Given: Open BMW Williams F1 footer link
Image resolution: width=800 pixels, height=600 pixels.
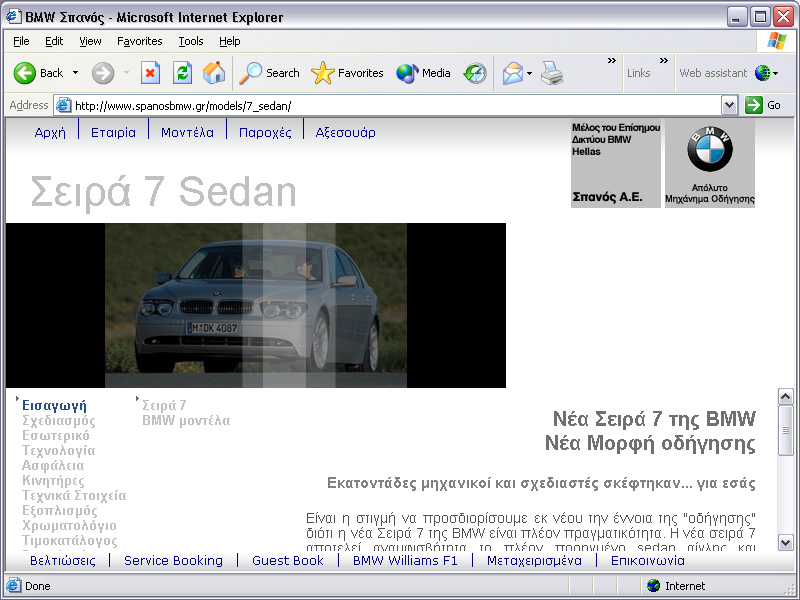Looking at the screenshot, I should click(x=405, y=561).
